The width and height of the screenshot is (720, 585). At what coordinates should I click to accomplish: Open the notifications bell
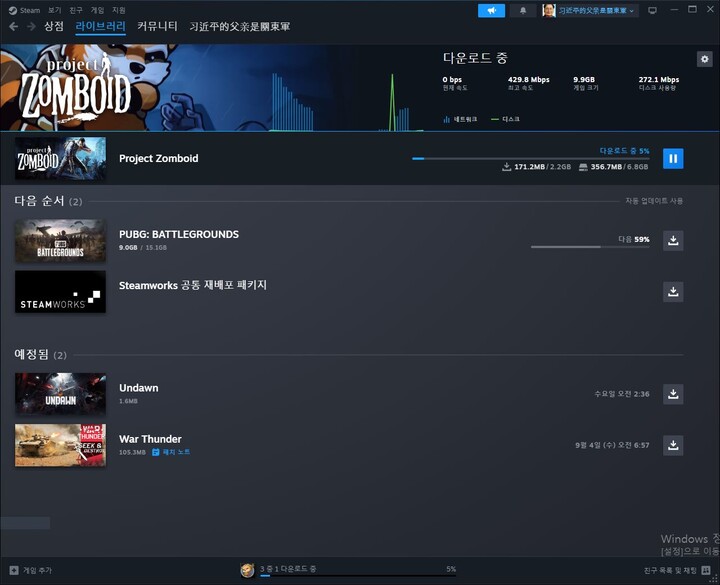point(523,10)
